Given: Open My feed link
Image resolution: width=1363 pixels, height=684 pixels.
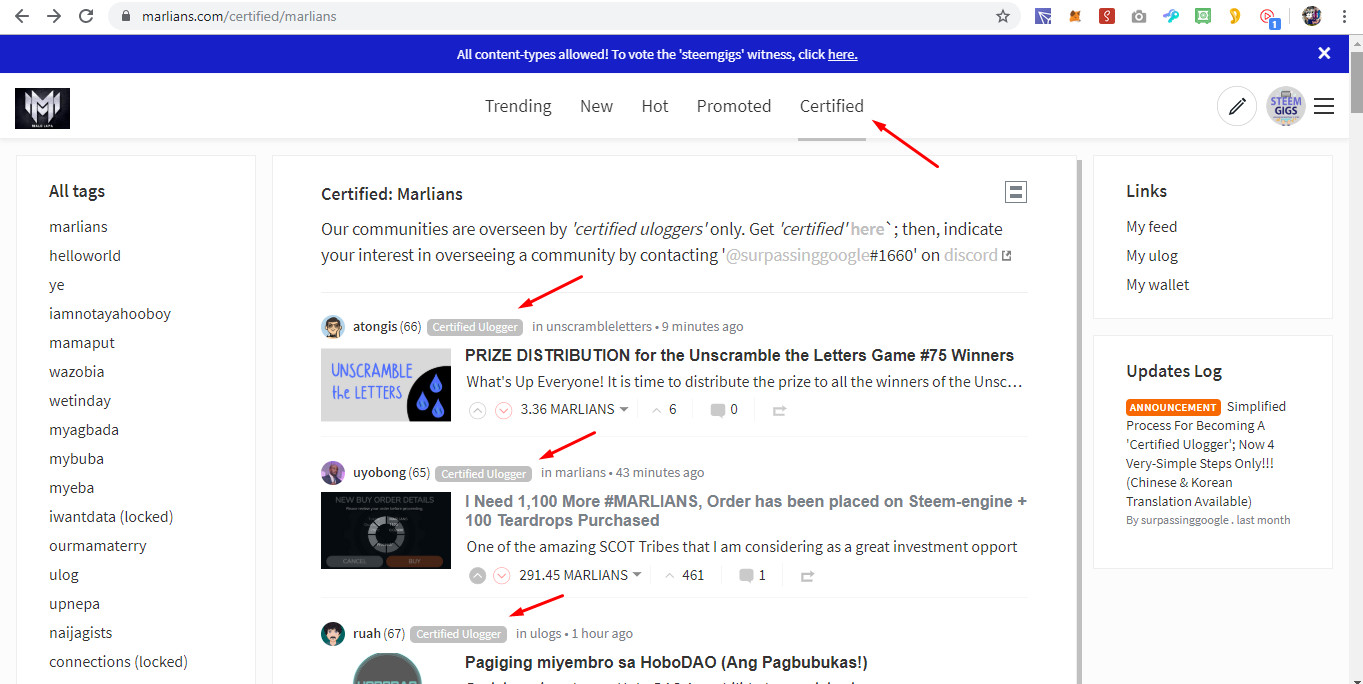Looking at the screenshot, I should (1152, 227).
